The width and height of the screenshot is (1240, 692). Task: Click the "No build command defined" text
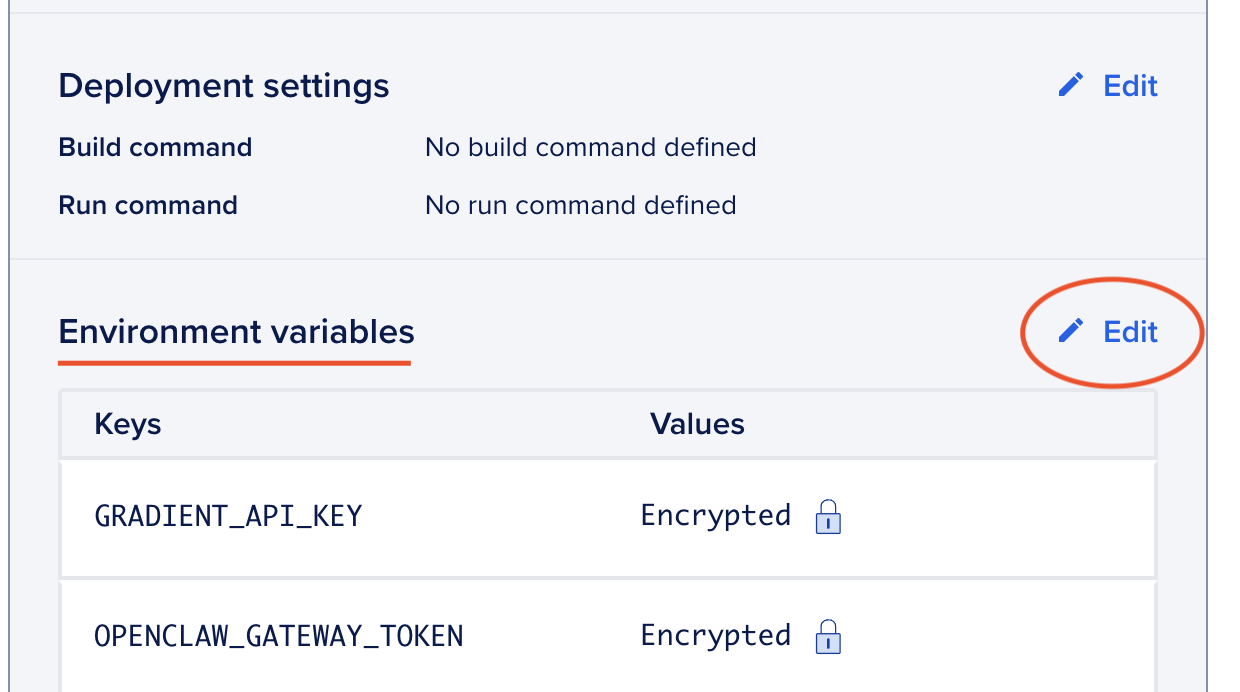click(590, 148)
